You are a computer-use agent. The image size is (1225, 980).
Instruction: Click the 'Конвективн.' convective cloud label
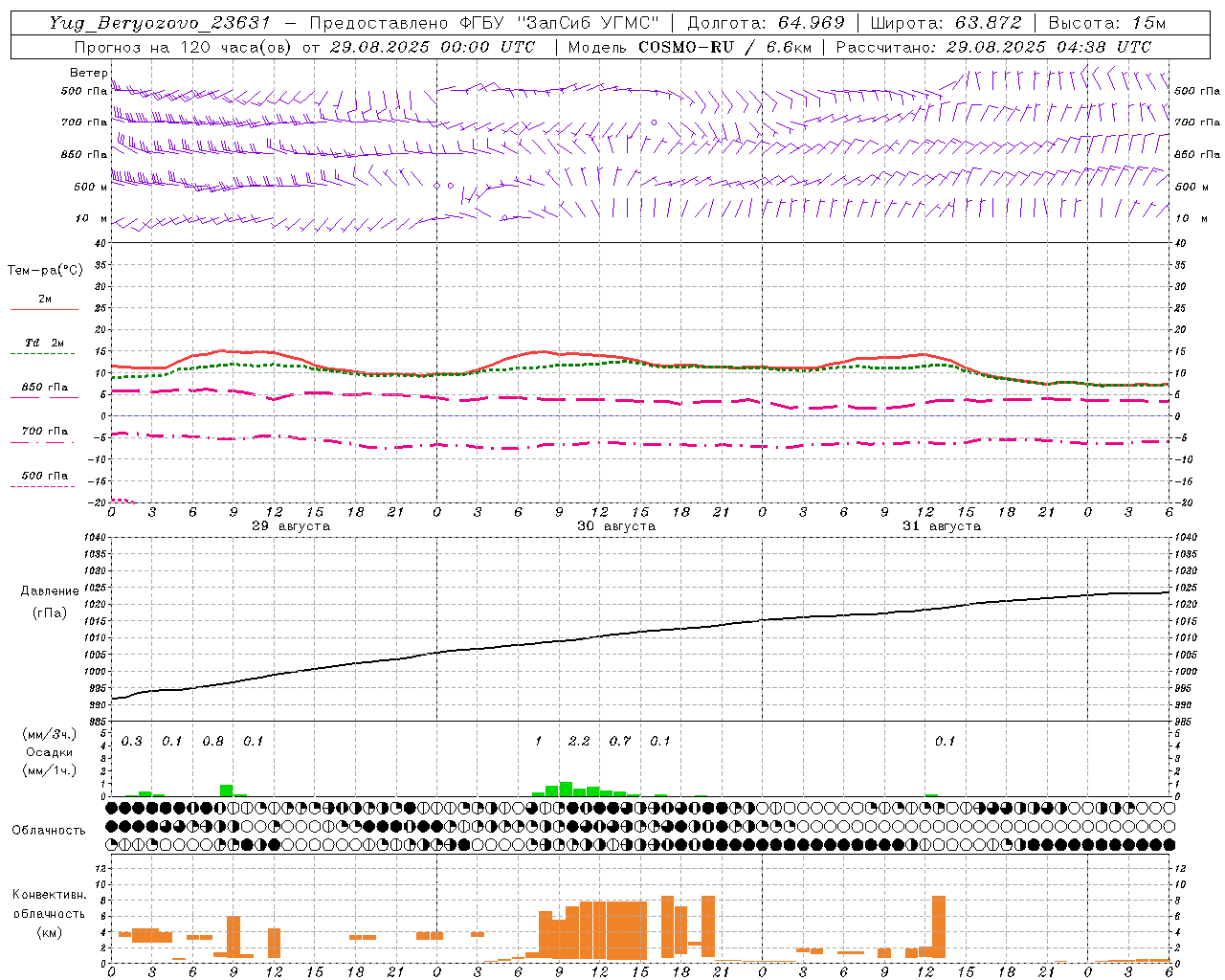(x=50, y=895)
